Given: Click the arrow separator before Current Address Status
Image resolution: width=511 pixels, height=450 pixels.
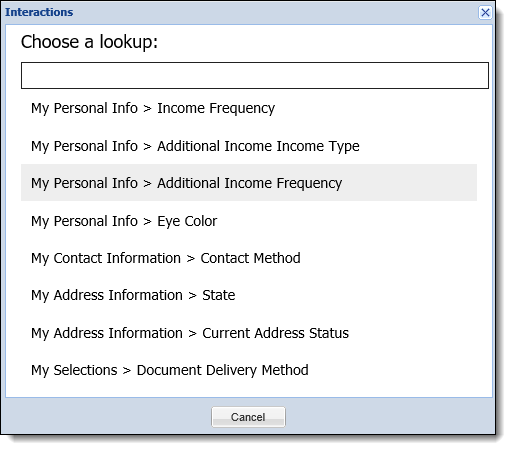Looking at the screenshot, I should [x=192, y=333].
